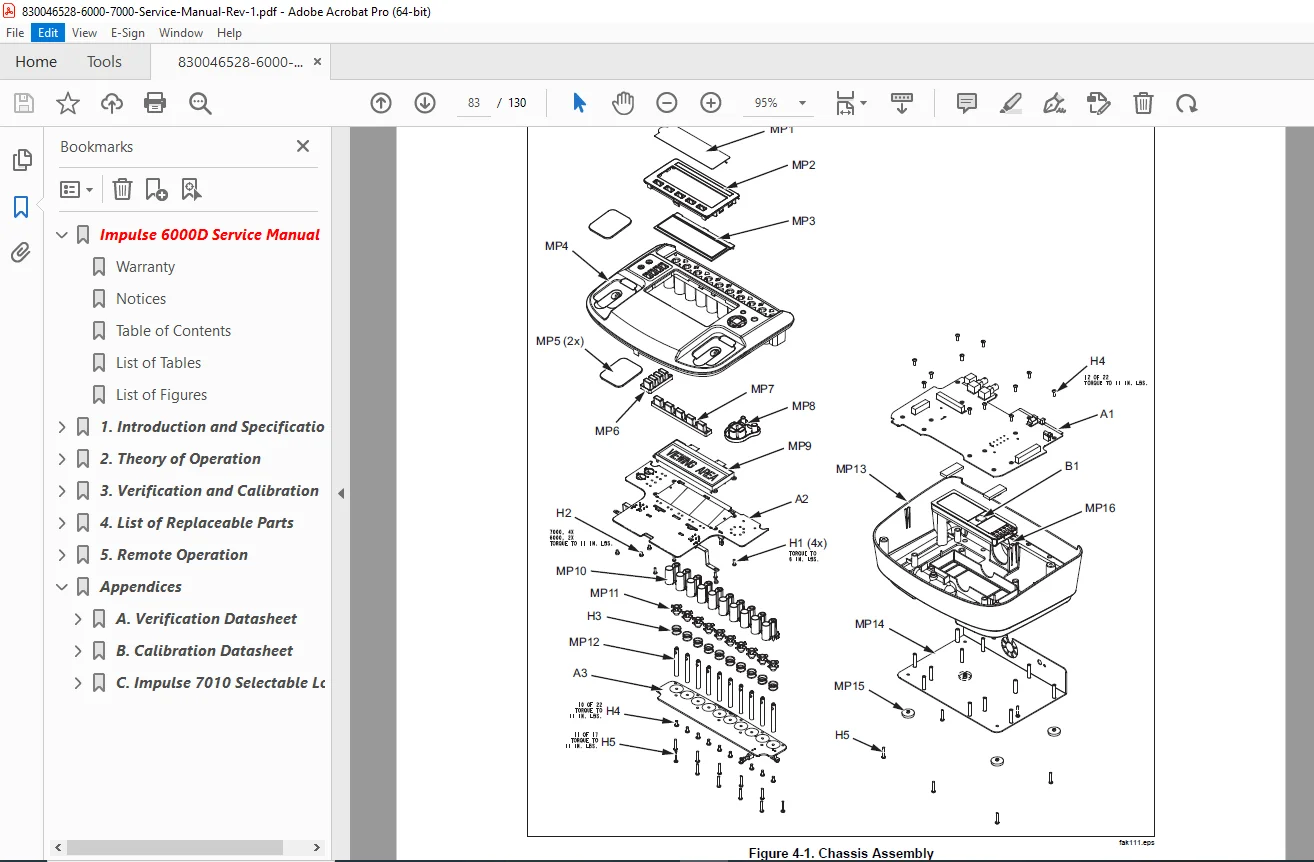Viewport: 1314px width, 862px height.
Task: Collapse the navigation pane with the arrow
Action: [341, 493]
